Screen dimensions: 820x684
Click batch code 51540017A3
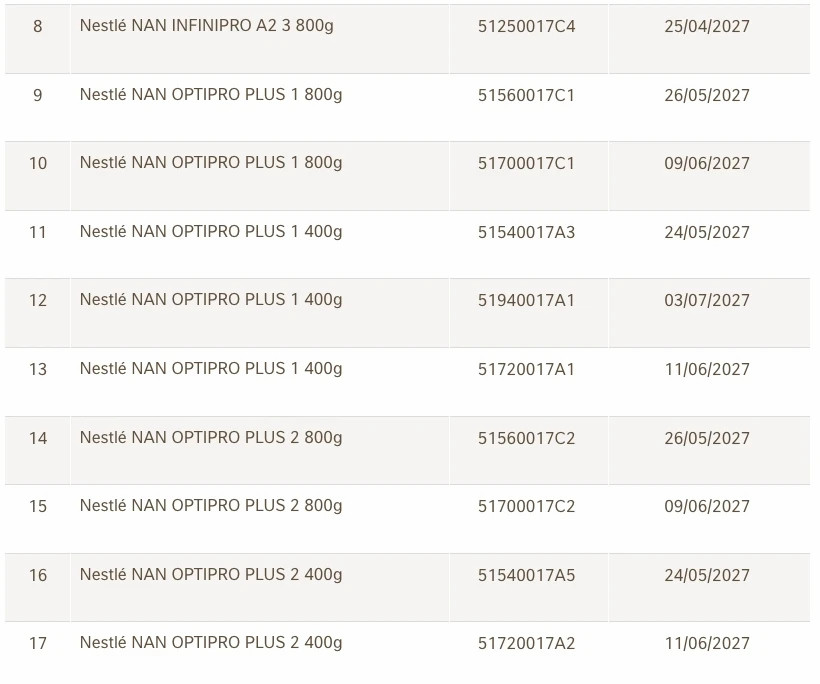click(x=526, y=233)
